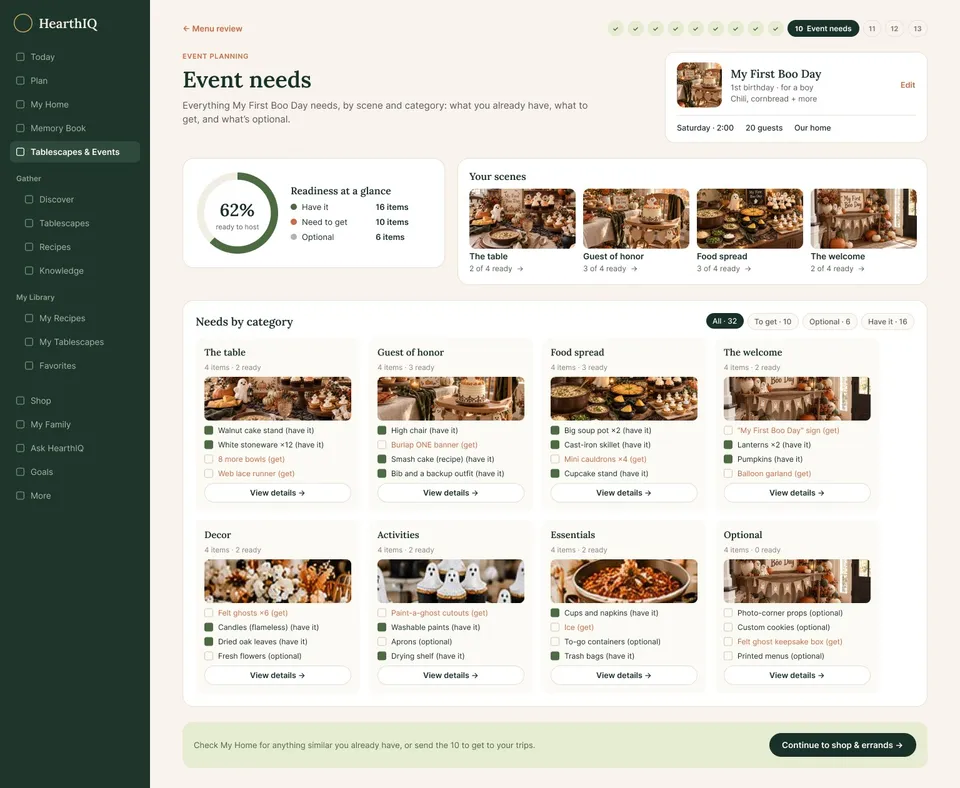This screenshot has height=788, width=960.
Task: Click the arrow next to The table 2 of 4 ready
Action: click(x=520, y=269)
